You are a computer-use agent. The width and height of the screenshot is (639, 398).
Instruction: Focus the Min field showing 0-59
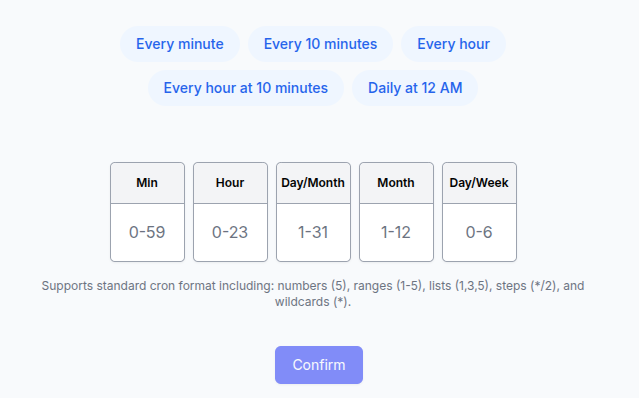147,232
